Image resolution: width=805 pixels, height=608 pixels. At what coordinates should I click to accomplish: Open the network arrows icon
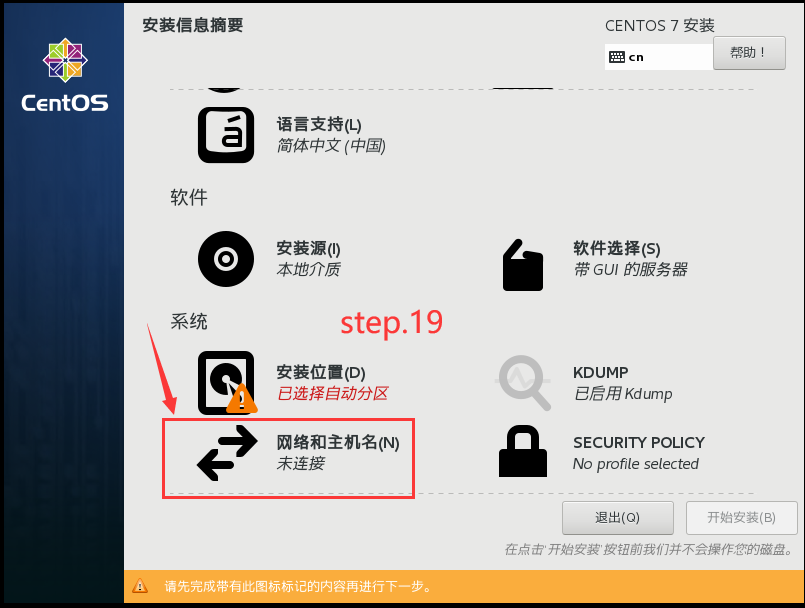227,453
